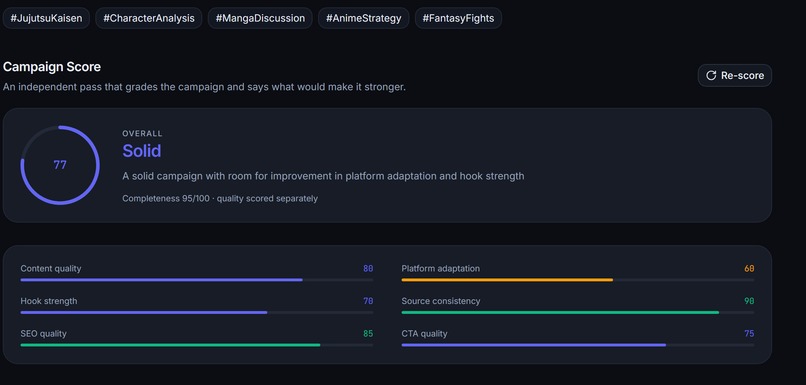Click the refresh icon in Re-score
806x385 pixels.
pos(711,76)
